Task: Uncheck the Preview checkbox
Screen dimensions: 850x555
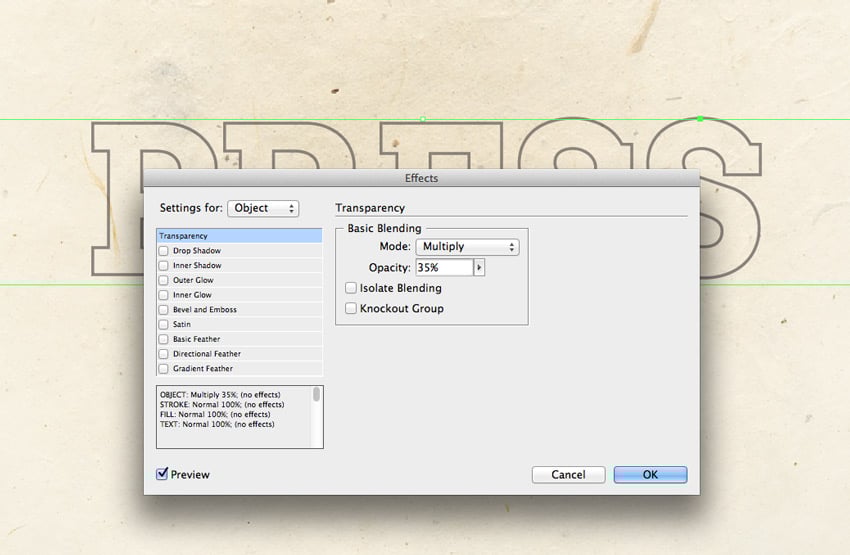Action: point(162,474)
